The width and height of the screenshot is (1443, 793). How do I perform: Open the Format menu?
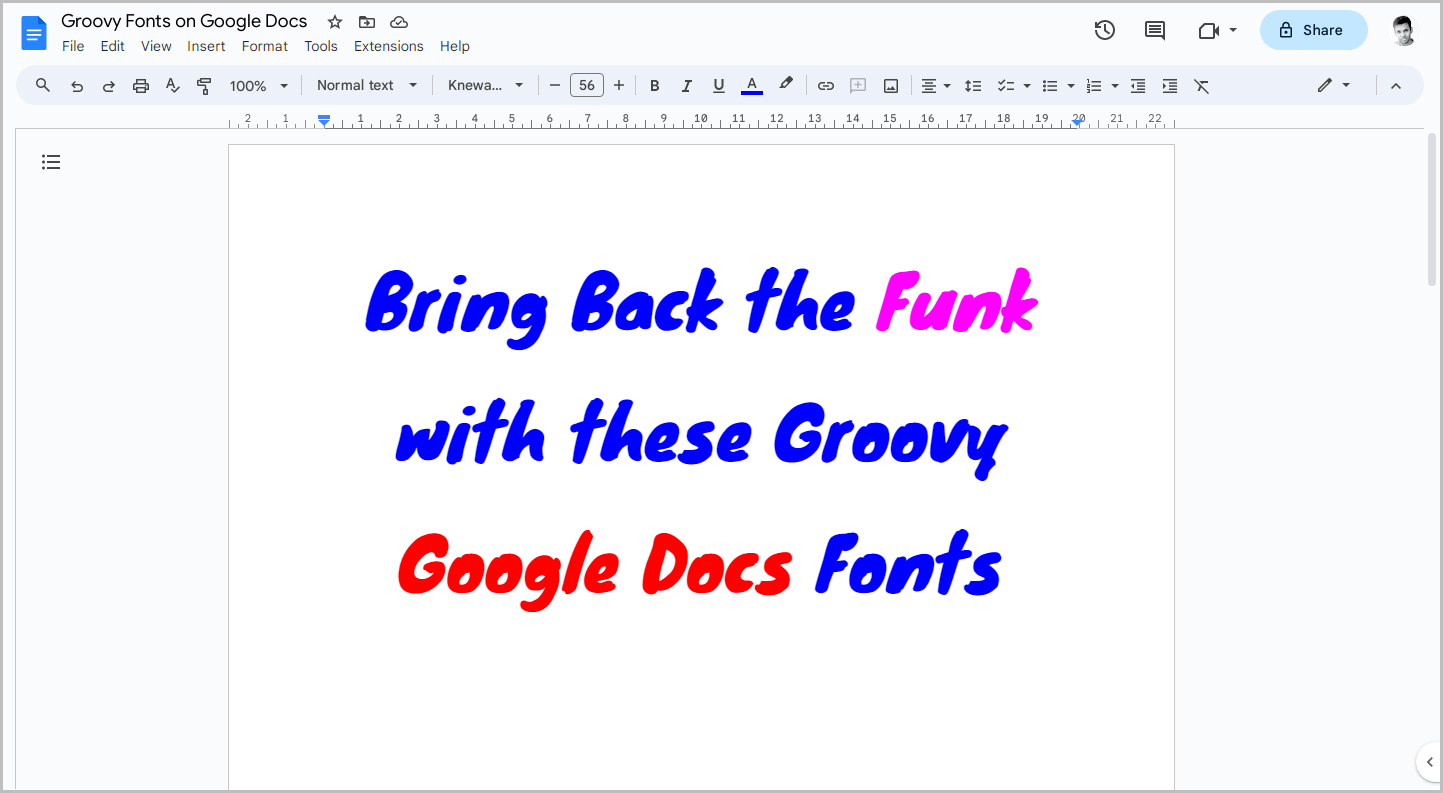[x=264, y=46]
